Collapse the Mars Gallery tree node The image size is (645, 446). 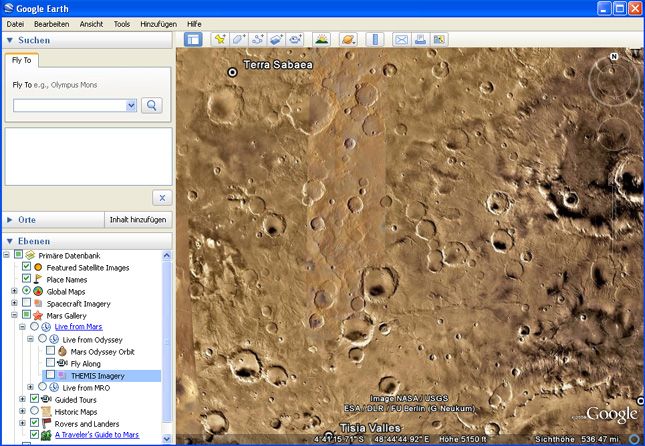pyautogui.click(x=14, y=315)
